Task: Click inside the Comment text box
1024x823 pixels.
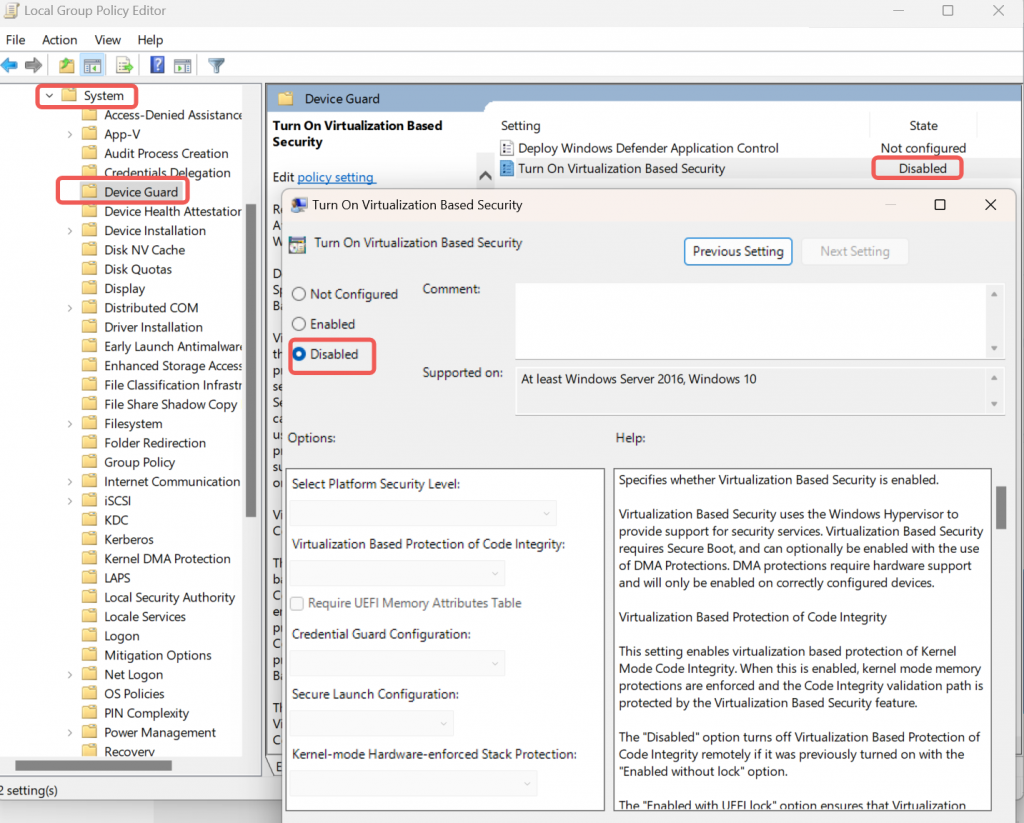Action: [x=751, y=321]
